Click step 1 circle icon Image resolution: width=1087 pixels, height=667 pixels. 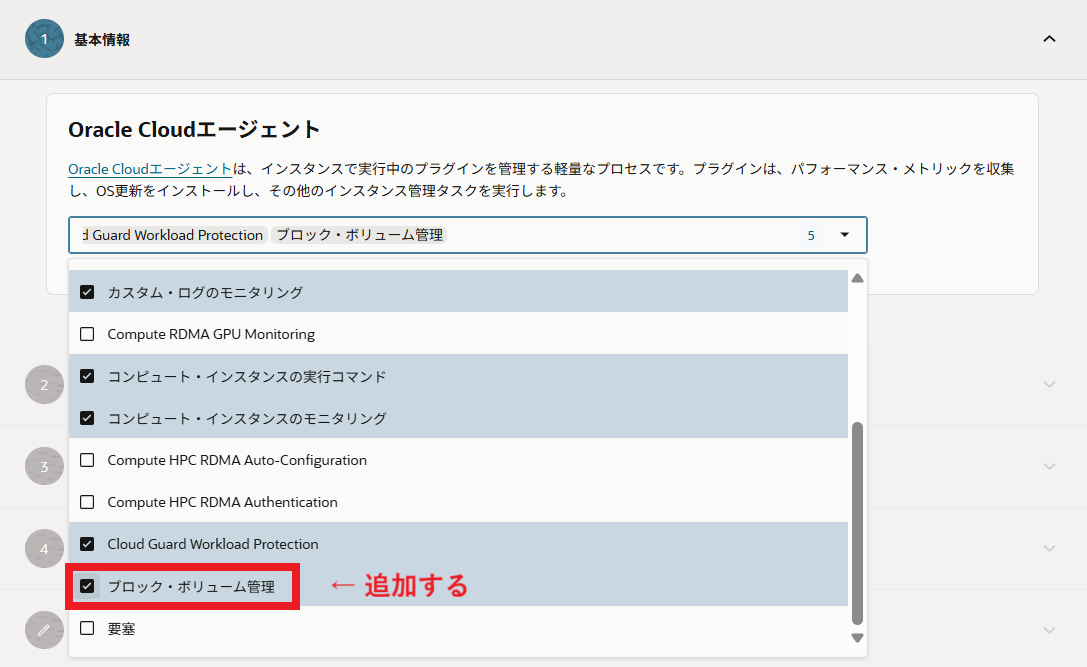44,39
